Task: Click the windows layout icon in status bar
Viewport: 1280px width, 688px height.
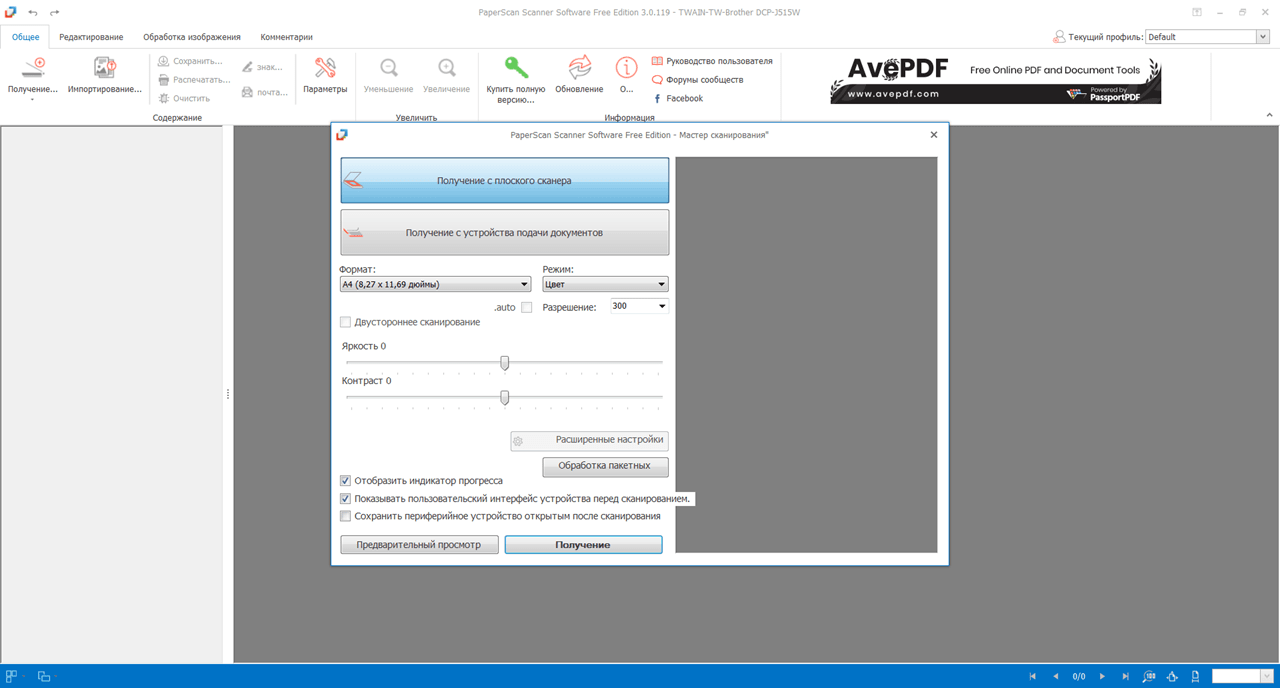Action: (x=43, y=677)
